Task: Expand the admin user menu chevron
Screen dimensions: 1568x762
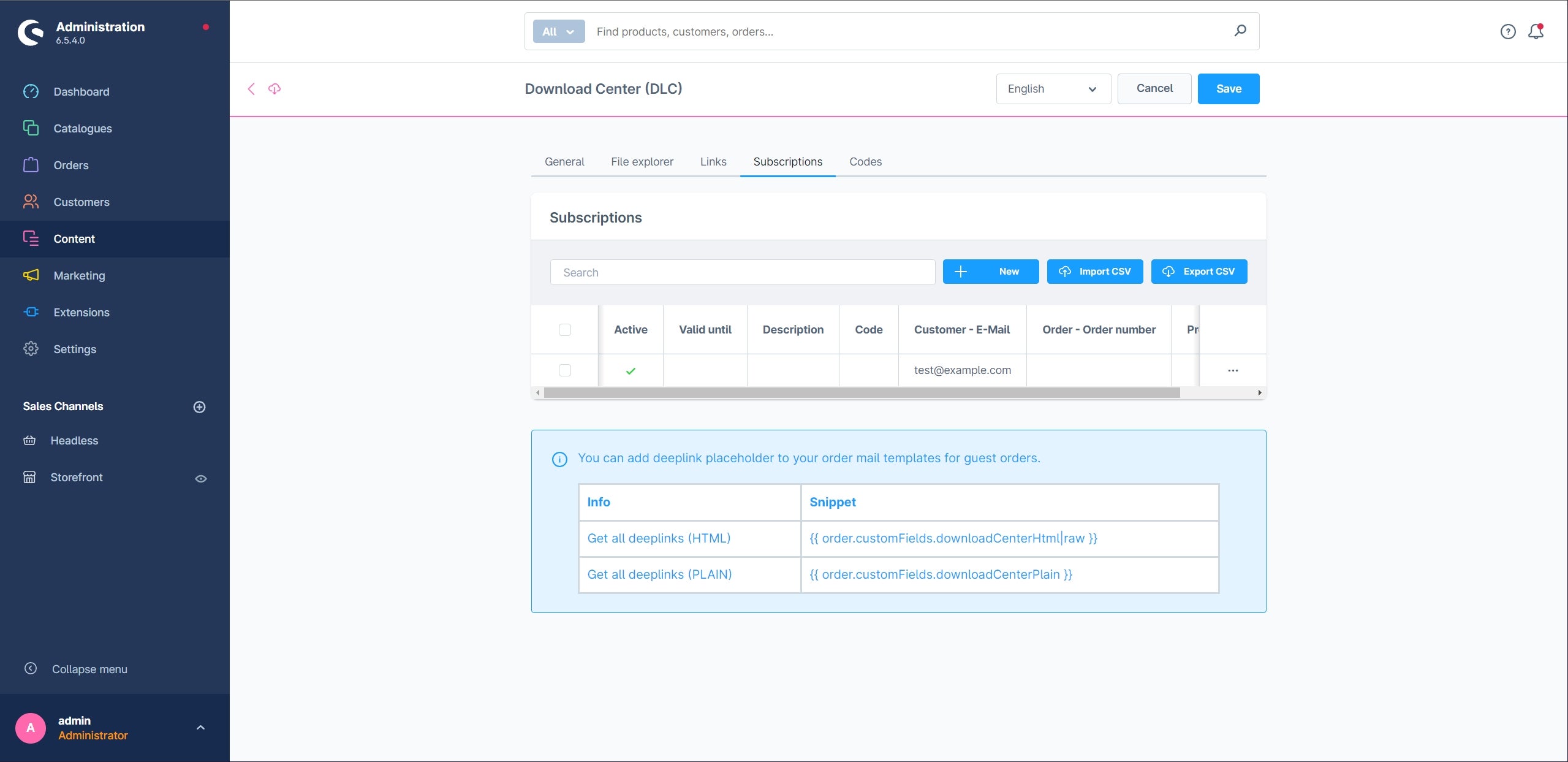Action: 200,728
